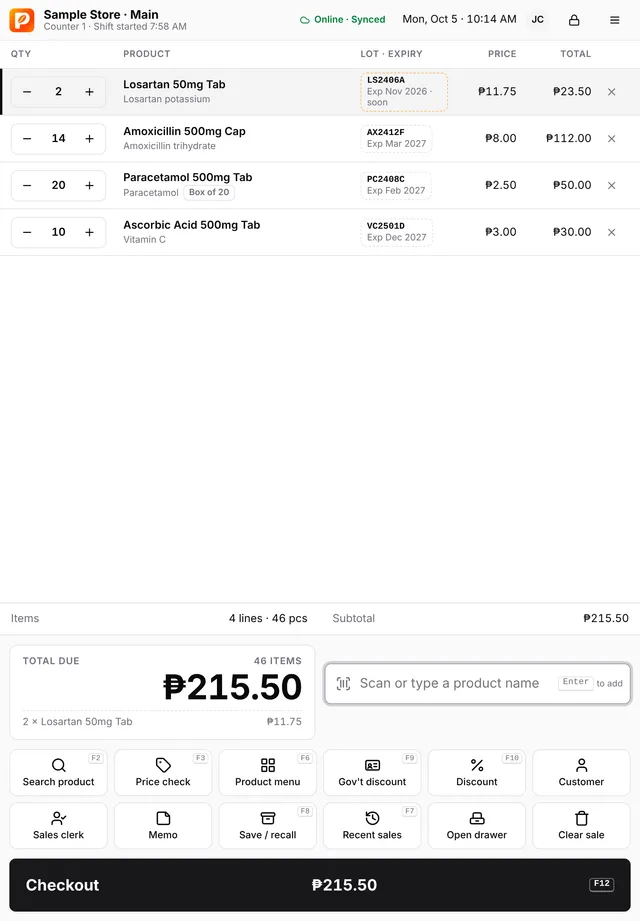Image resolution: width=640 pixels, height=921 pixels.
Task: Click the F12 shortcut badge
Action: pyautogui.click(x=601, y=884)
